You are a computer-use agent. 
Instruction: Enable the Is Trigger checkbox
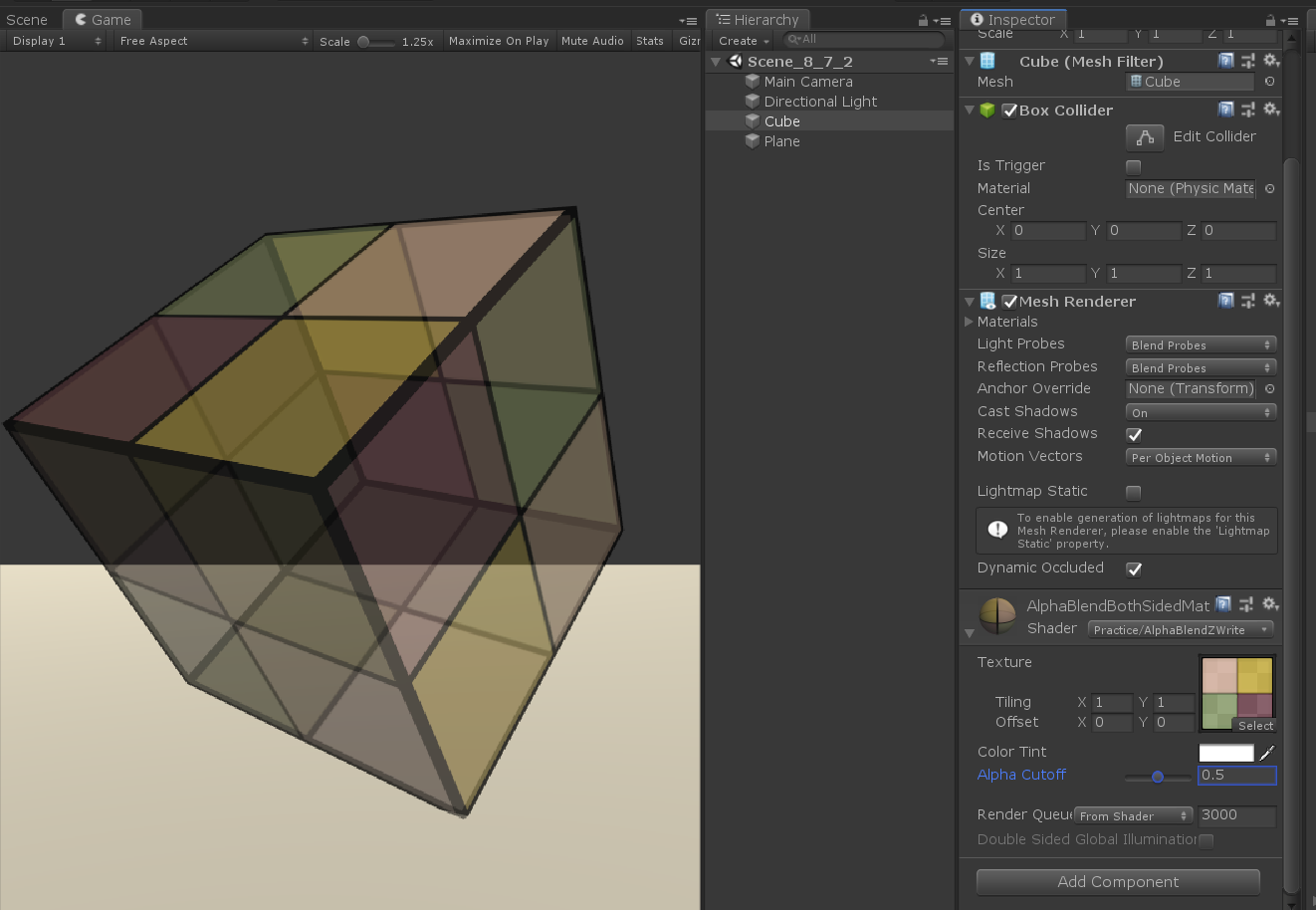click(1133, 166)
